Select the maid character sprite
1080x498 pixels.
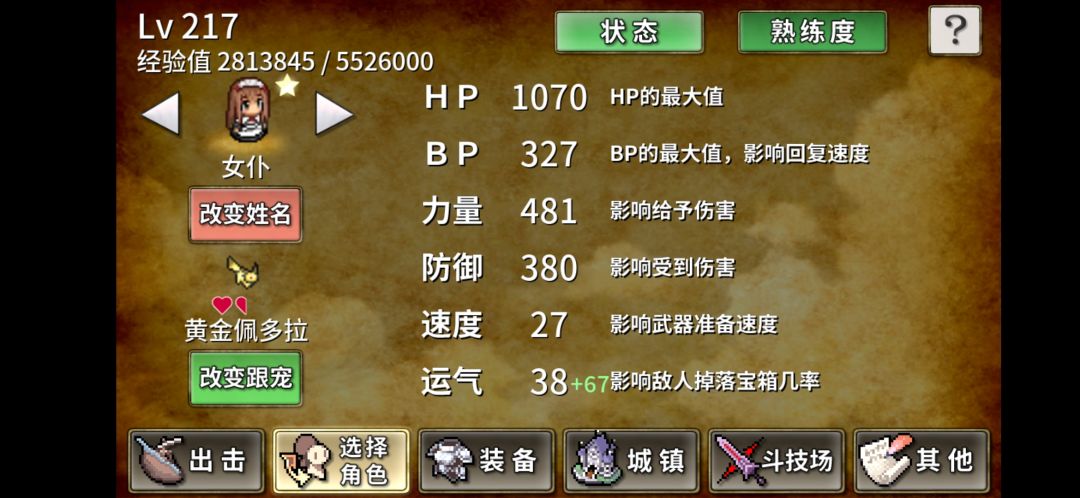247,110
